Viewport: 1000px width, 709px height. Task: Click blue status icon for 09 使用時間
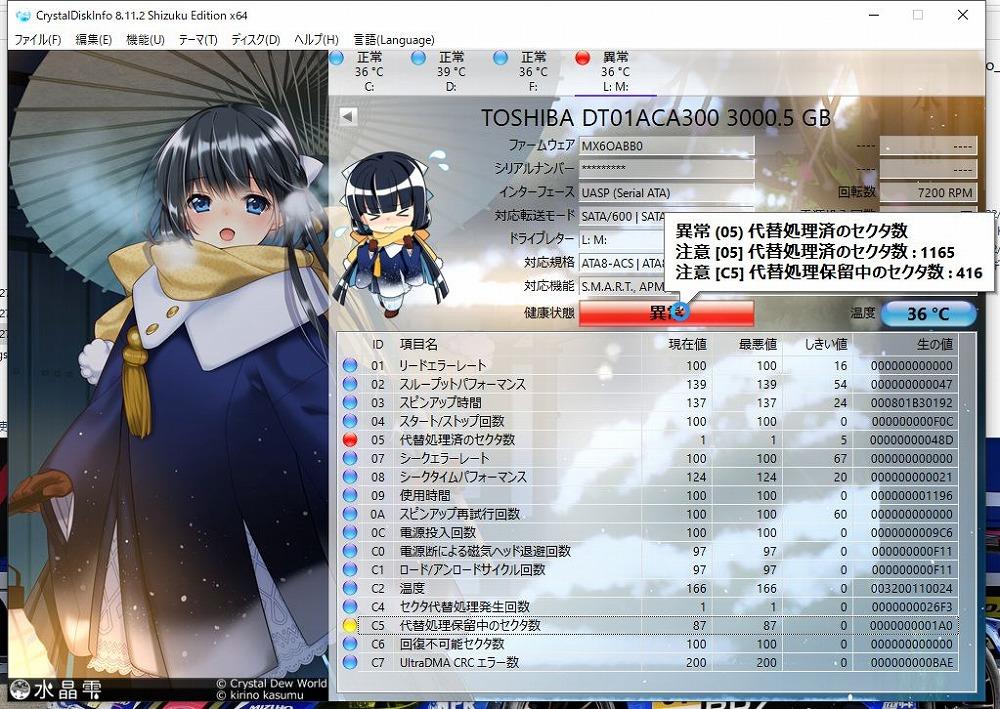coord(349,495)
